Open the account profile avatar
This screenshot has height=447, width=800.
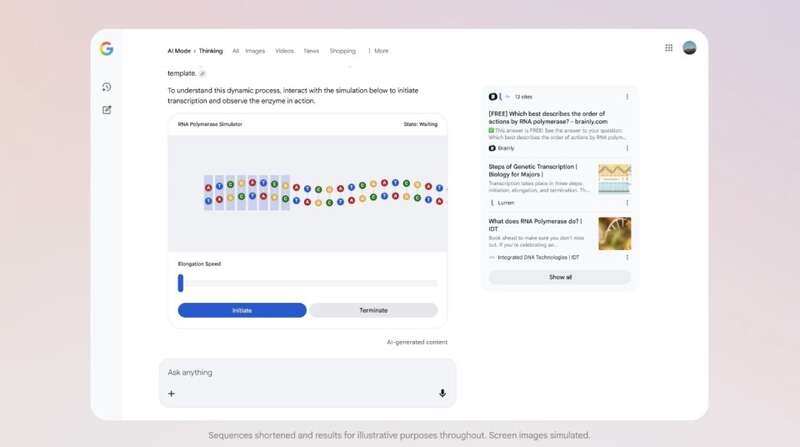pyautogui.click(x=689, y=48)
